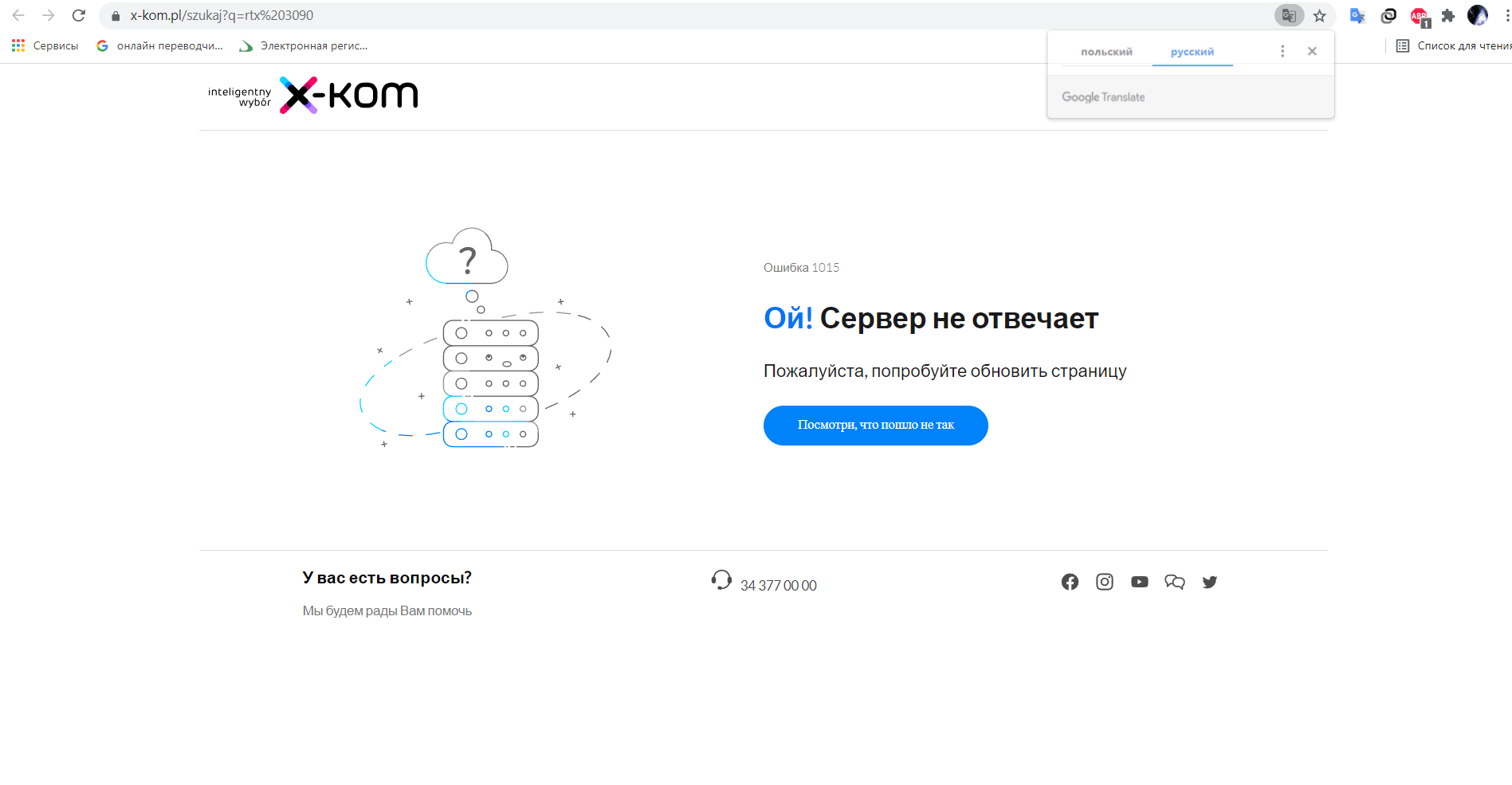
Task: Focus the address bar with x-kom.pl URL
Action: 685,15
